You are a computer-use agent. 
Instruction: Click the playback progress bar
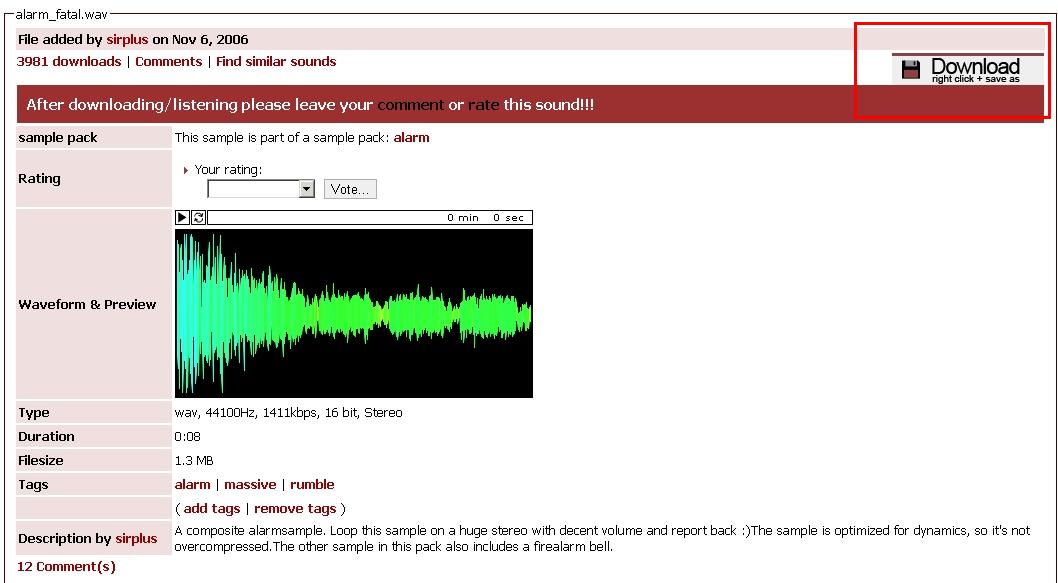pos(370,217)
